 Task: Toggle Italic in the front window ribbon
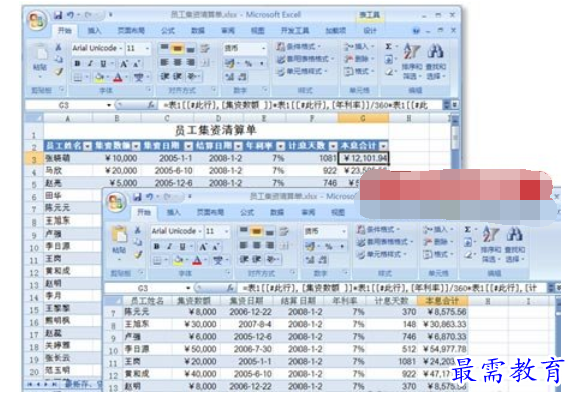[170, 247]
